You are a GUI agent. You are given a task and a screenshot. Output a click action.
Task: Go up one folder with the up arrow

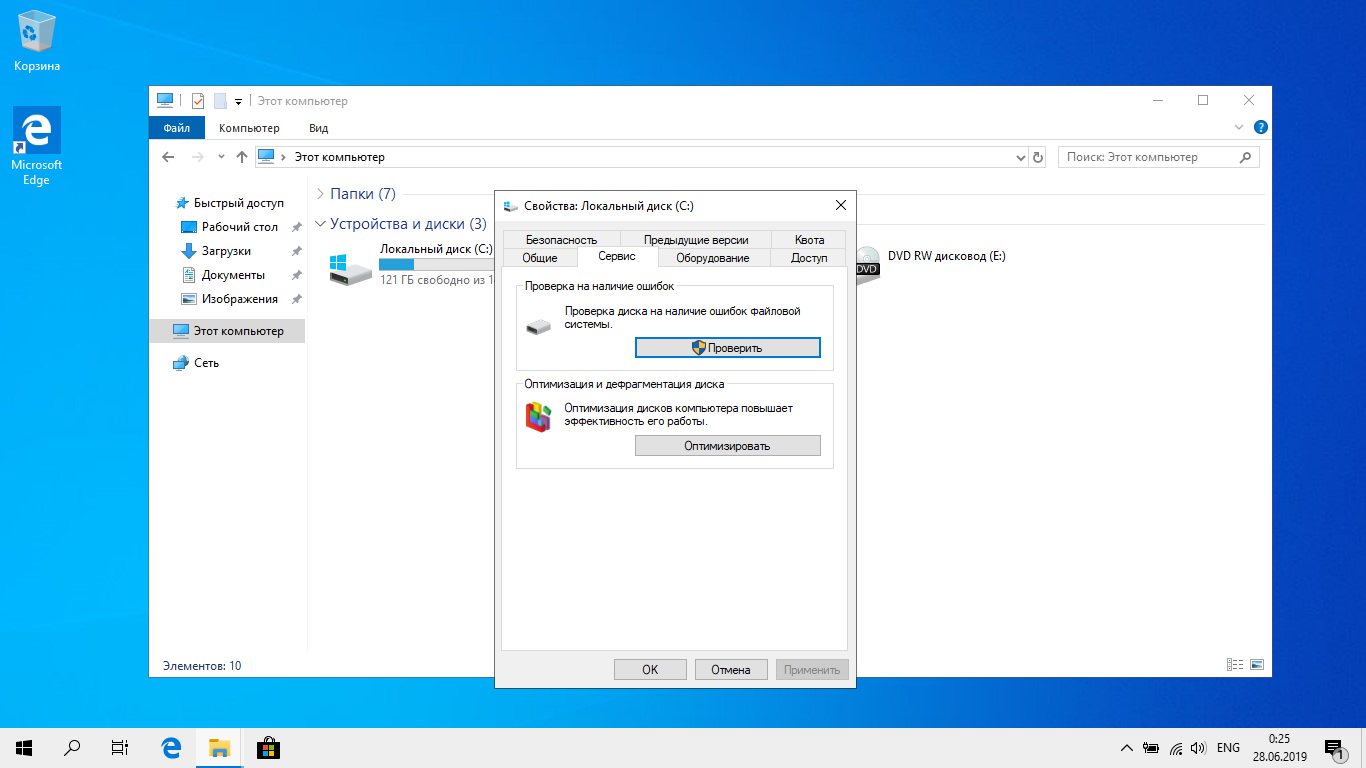(x=241, y=157)
